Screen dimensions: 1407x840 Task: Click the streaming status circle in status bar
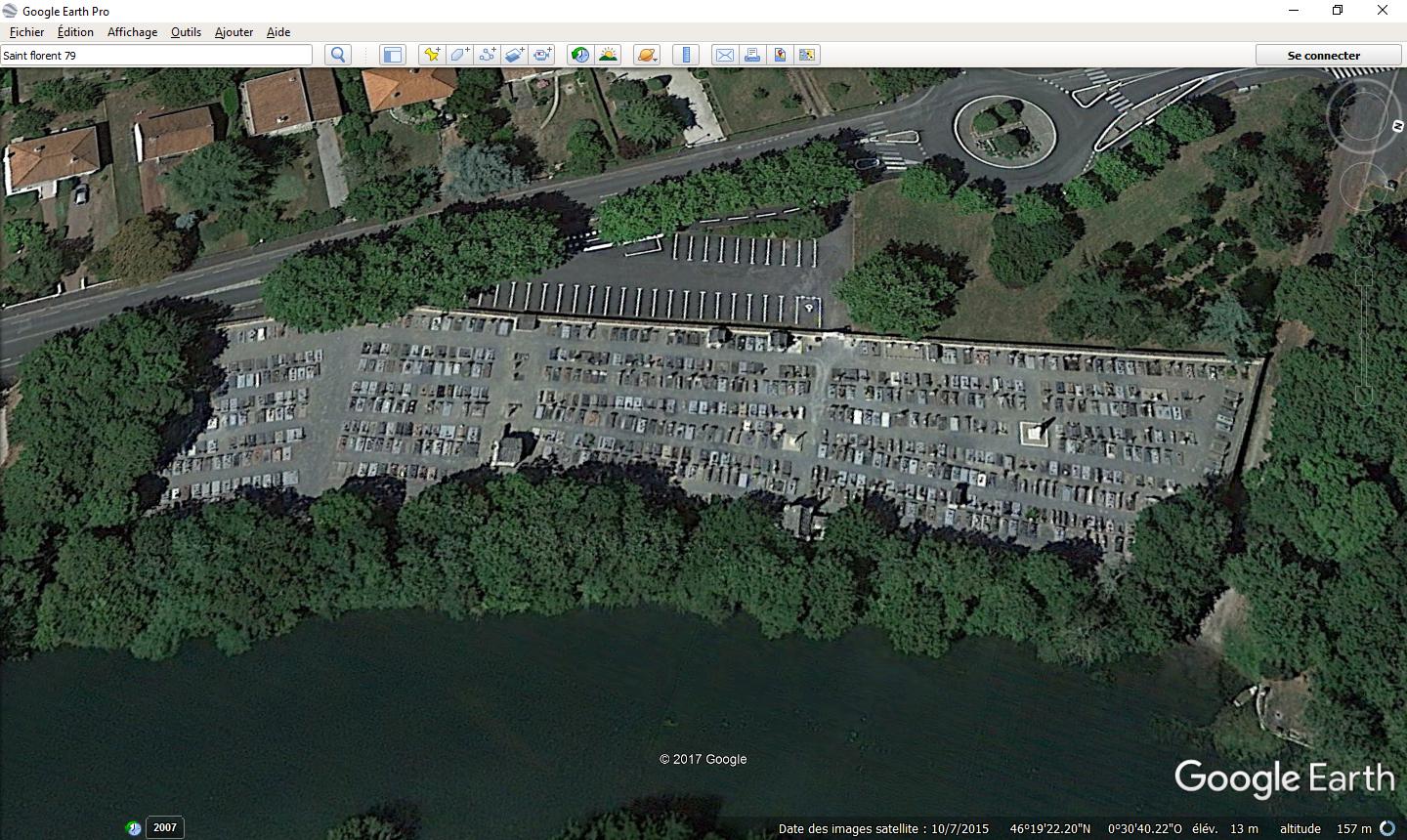[1388, 828]
